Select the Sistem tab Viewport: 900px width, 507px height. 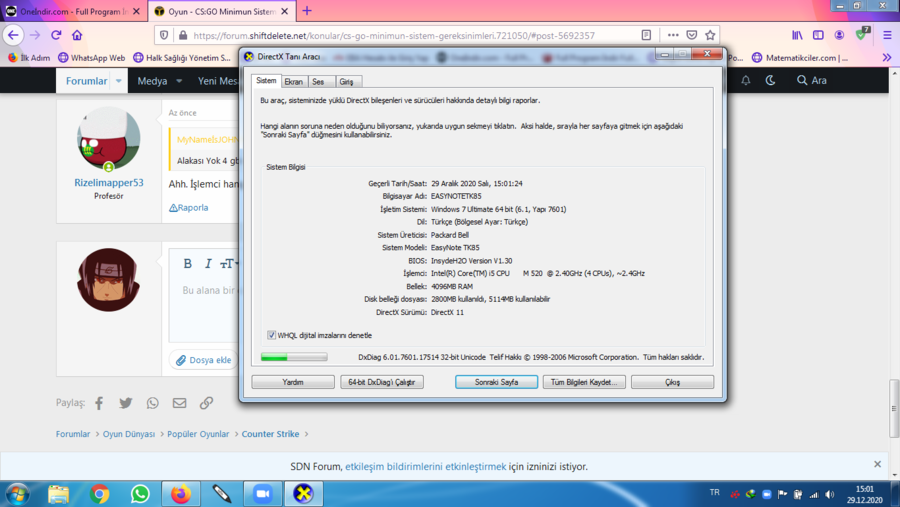pos(266,81)
